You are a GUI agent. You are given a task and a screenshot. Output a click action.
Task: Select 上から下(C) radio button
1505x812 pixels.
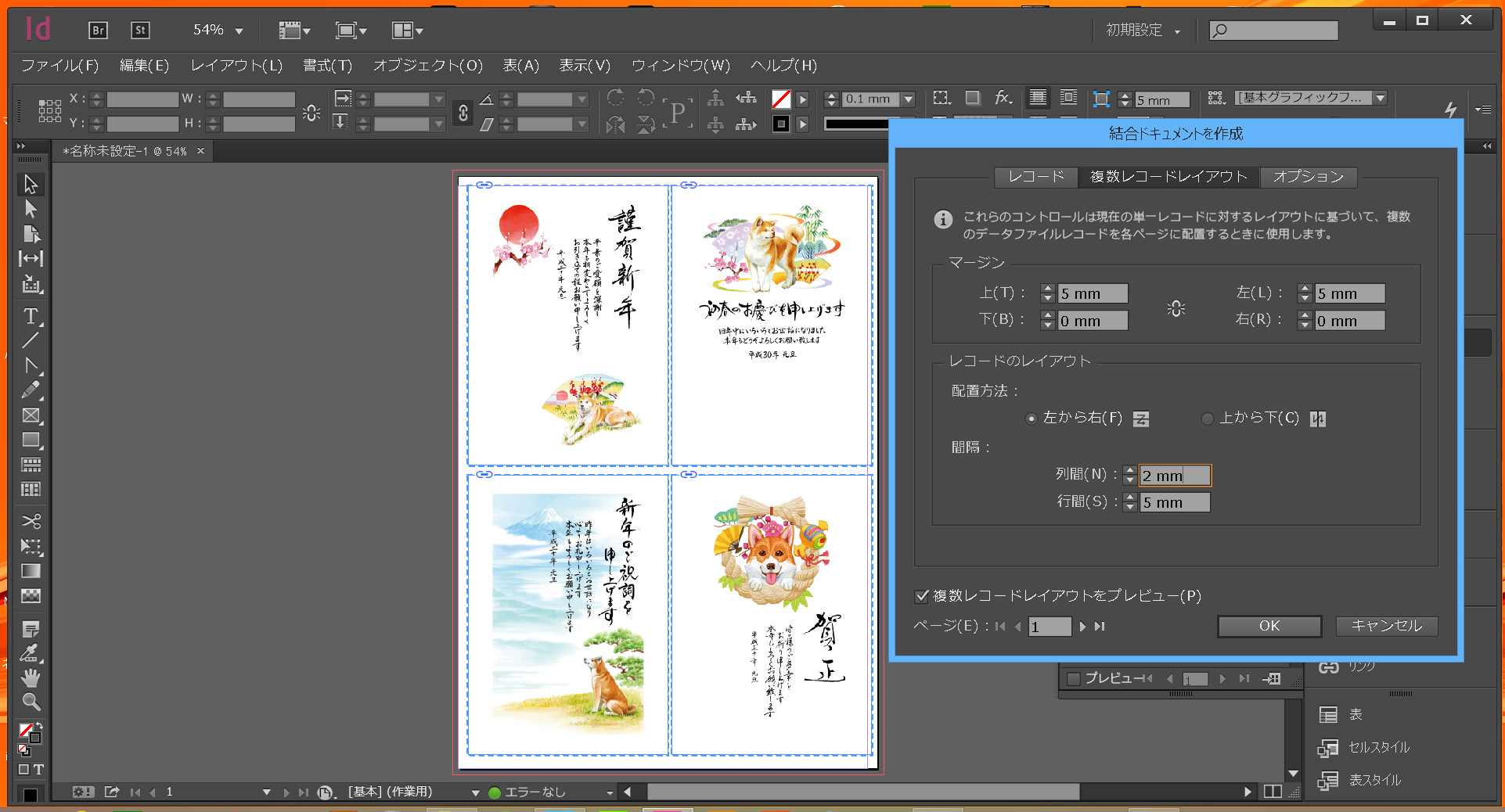coord(1208,419)
